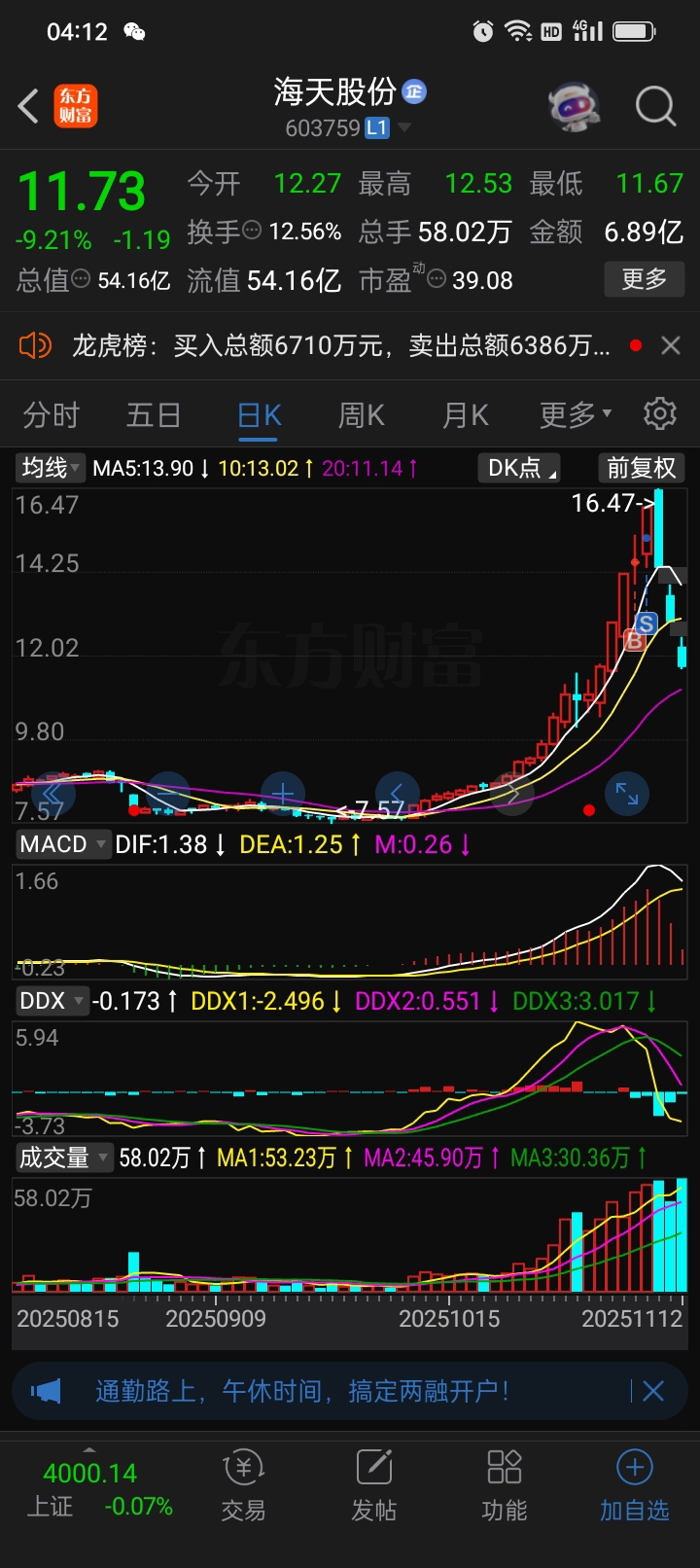Change the 前复权 adjustment setting
The width and height of the screenshot is (700, 1568).
click(641, 468)
